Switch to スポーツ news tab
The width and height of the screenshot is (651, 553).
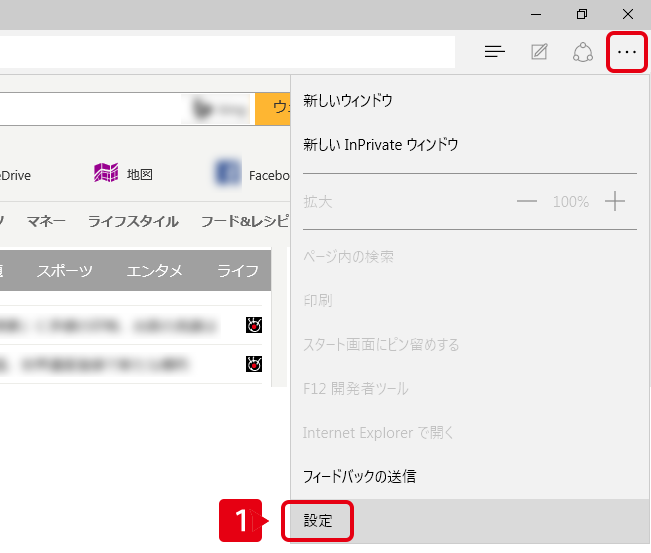click(65, 271)
